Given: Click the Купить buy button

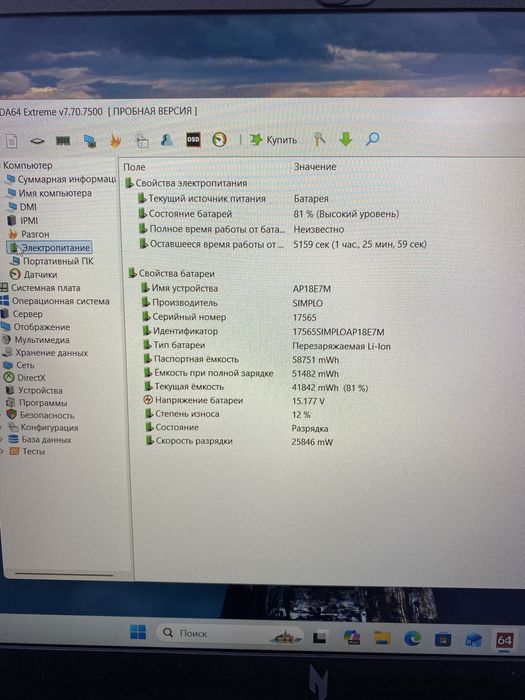Looking at the screenshot, I should (273, 140).
